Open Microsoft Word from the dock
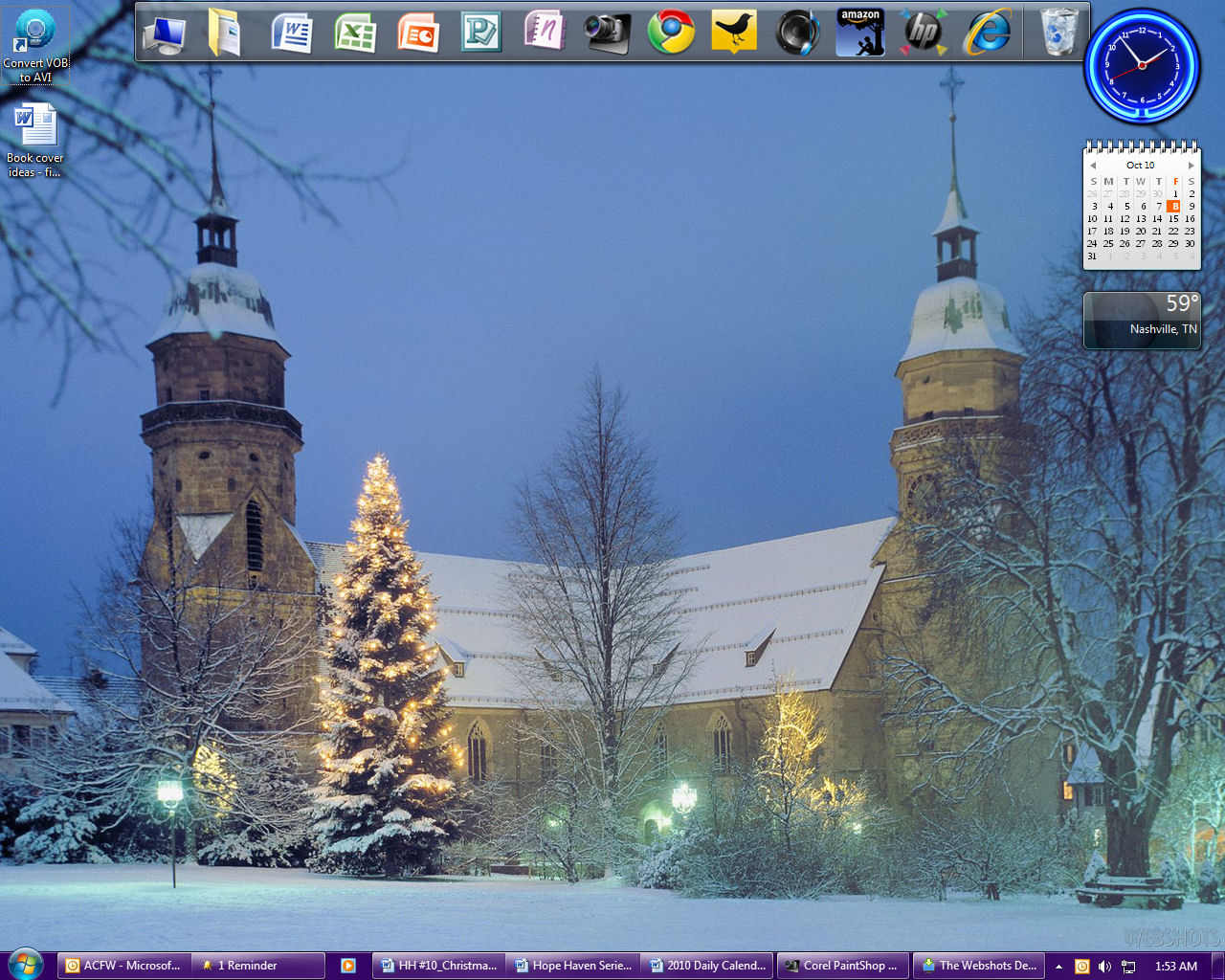The width and height of the screenshot is (1225, 980). [x=292, y=33]
